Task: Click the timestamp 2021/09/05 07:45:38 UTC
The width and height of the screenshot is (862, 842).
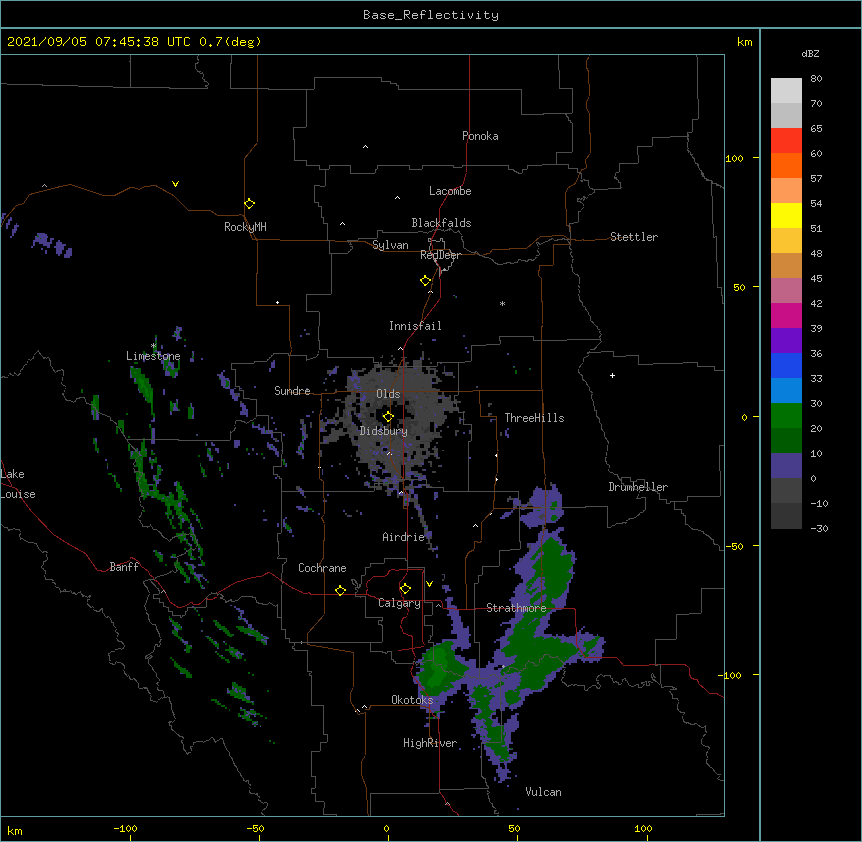Action: point(99,42)
